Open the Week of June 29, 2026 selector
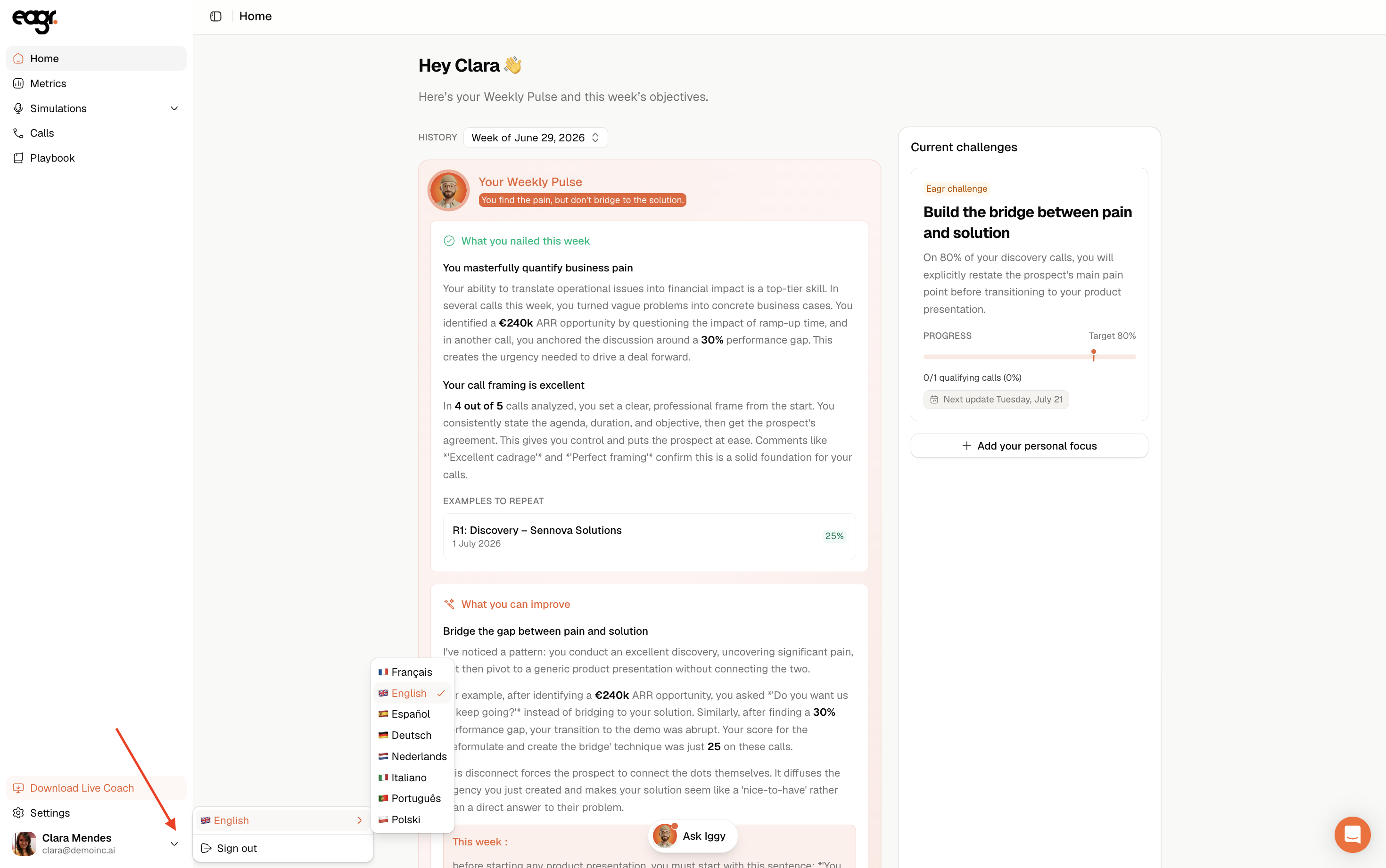Viewport: 1386px width, 868px height. 535,138
